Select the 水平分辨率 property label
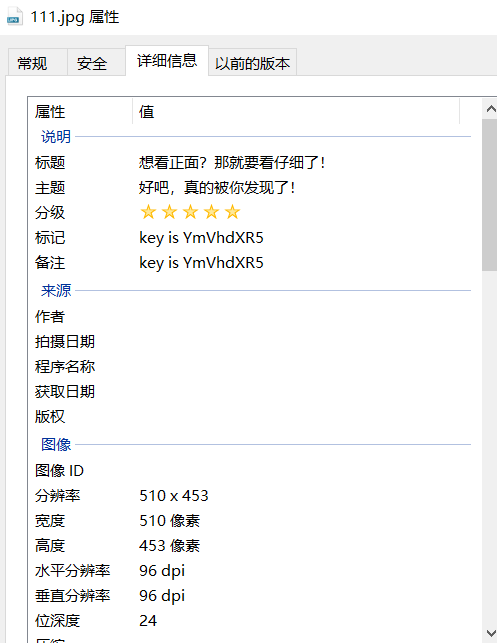This screenshot has width=497, height=643. tap(73, 571)
